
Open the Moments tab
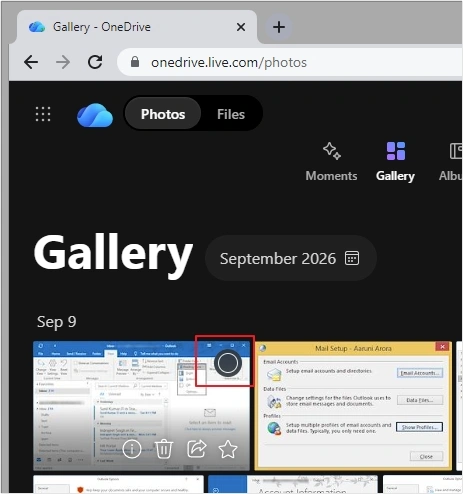(x=331, y=162)
